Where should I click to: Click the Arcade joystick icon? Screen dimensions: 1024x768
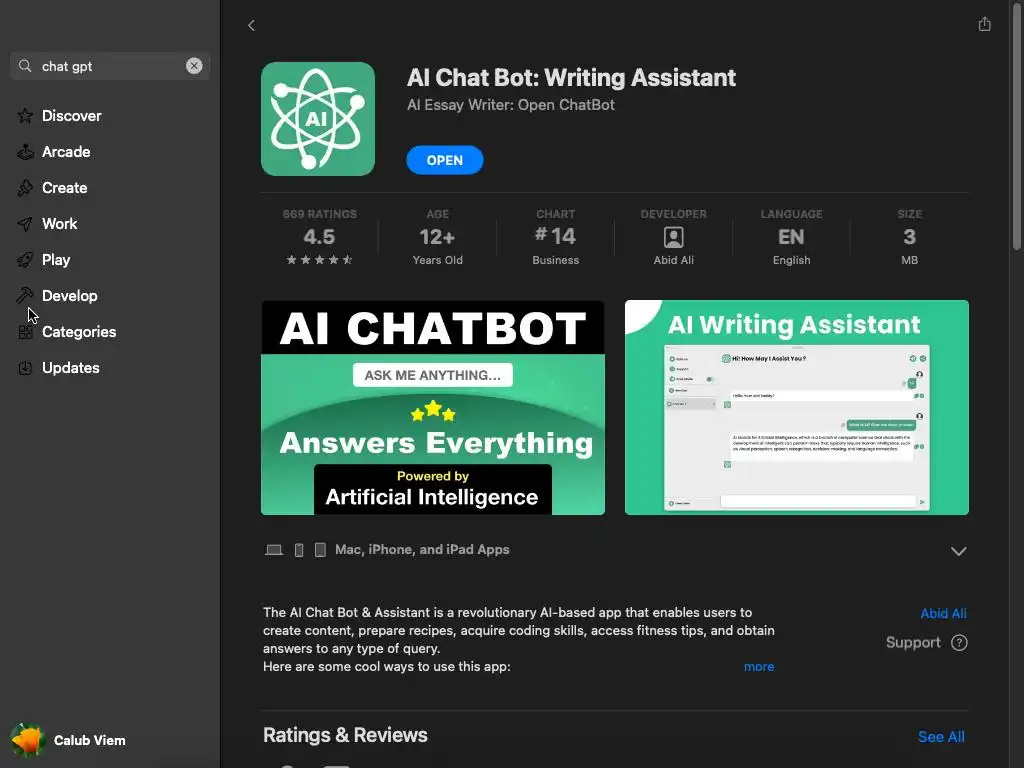[x=25, y=152]
